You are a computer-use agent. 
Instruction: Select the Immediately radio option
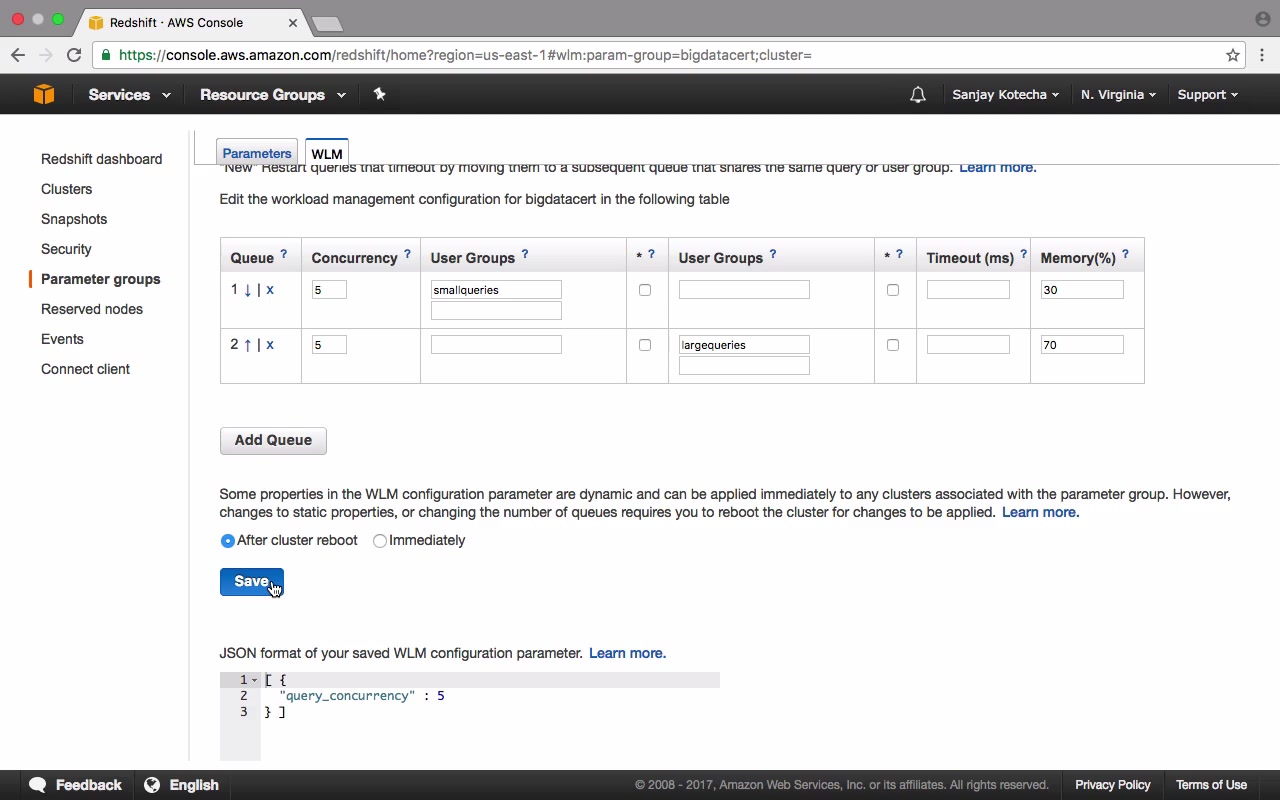pos(380,541)
